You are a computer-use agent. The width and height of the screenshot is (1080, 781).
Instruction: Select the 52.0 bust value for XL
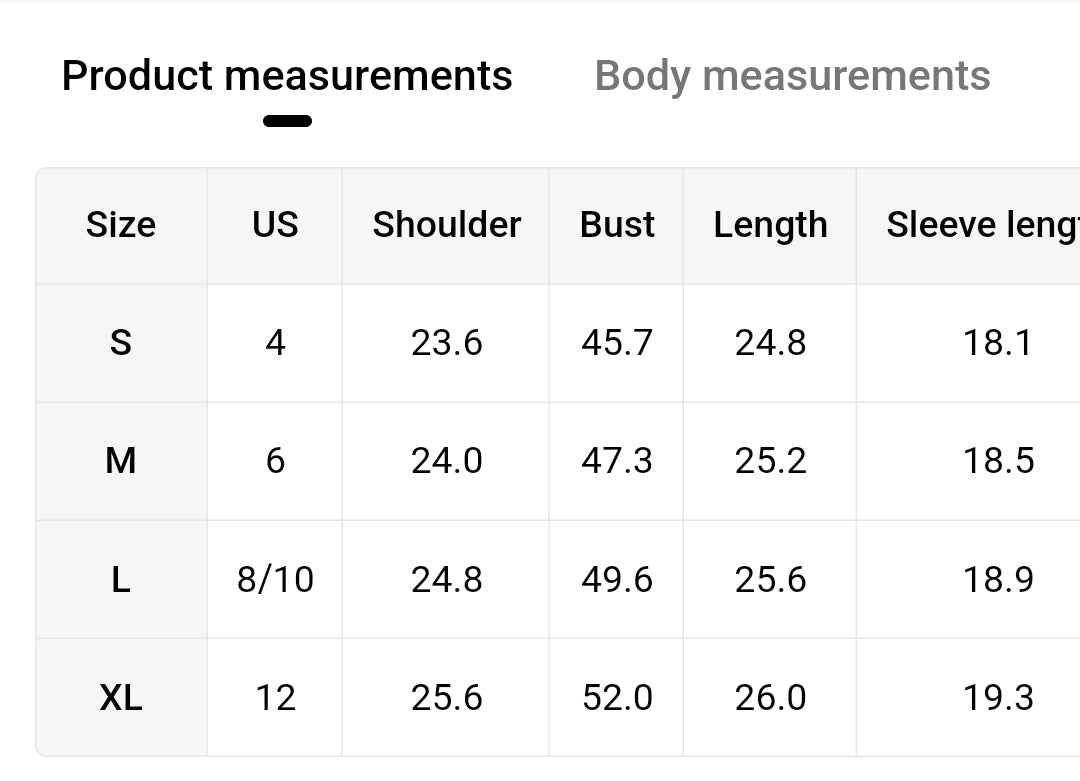[x=617, y=697]
